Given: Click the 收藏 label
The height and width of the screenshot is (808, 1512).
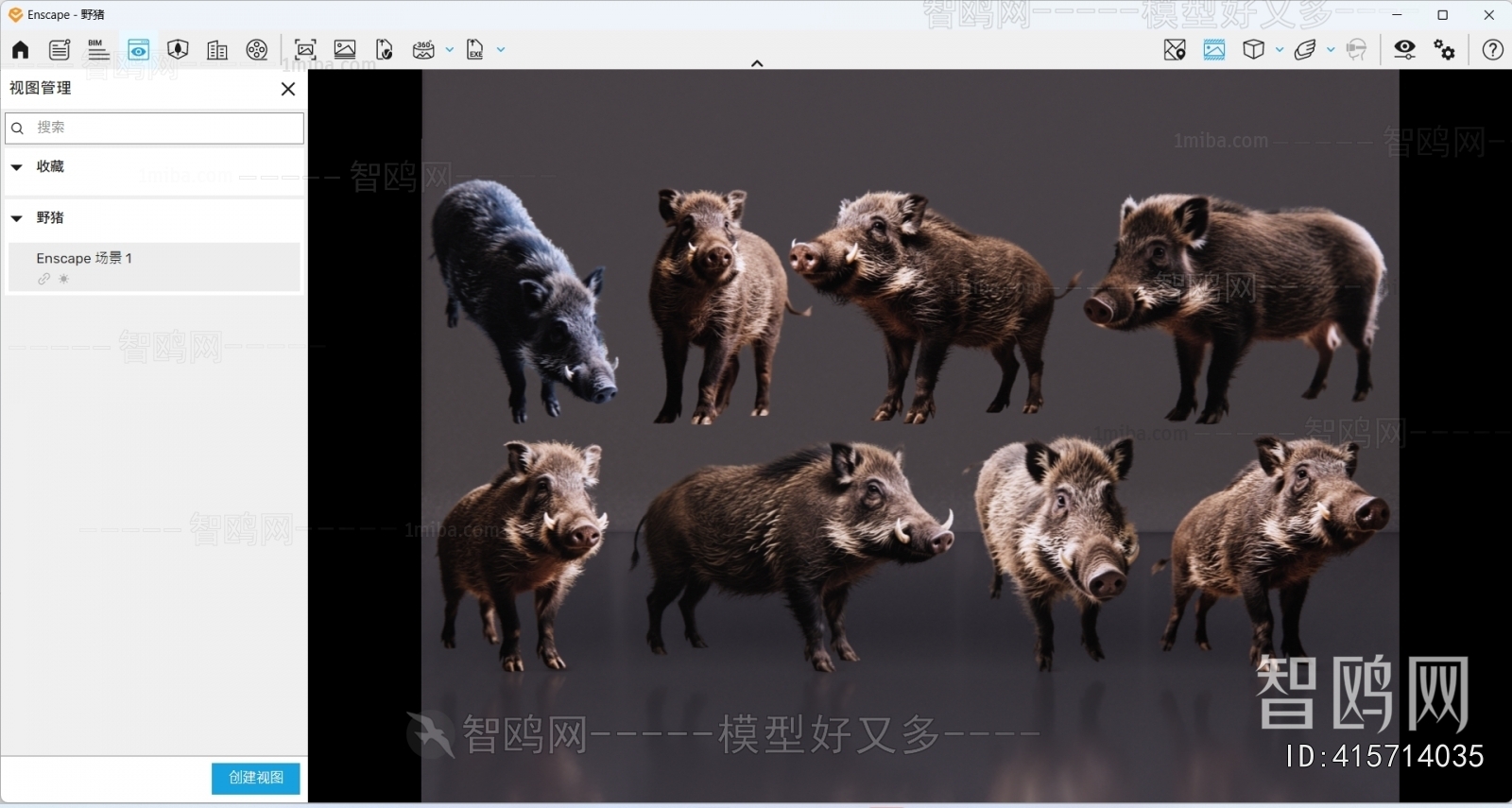Looking at the screenshot, I should tap(50, 166).
